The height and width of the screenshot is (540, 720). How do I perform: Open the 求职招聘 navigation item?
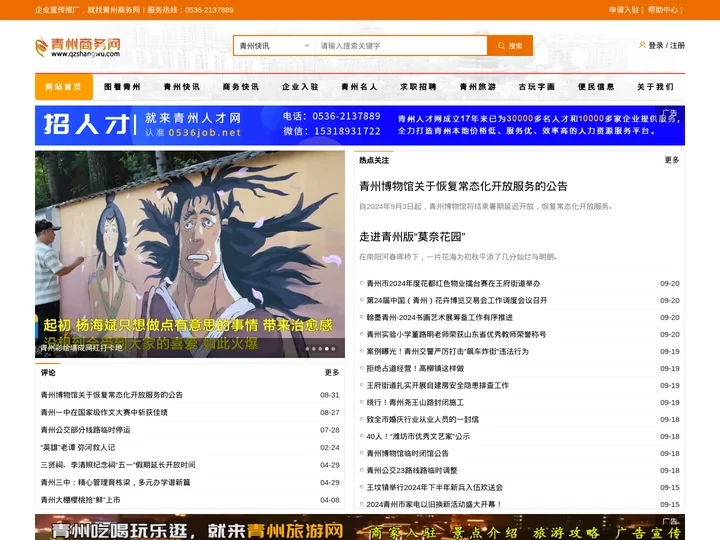click(418, 87)
